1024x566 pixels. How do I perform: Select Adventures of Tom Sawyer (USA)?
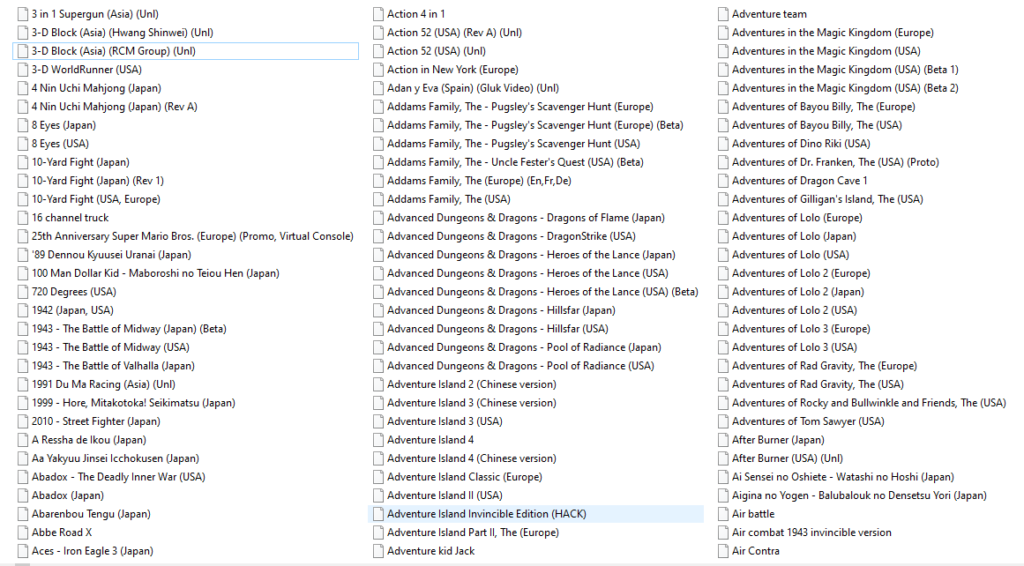[x=807, y=421]
